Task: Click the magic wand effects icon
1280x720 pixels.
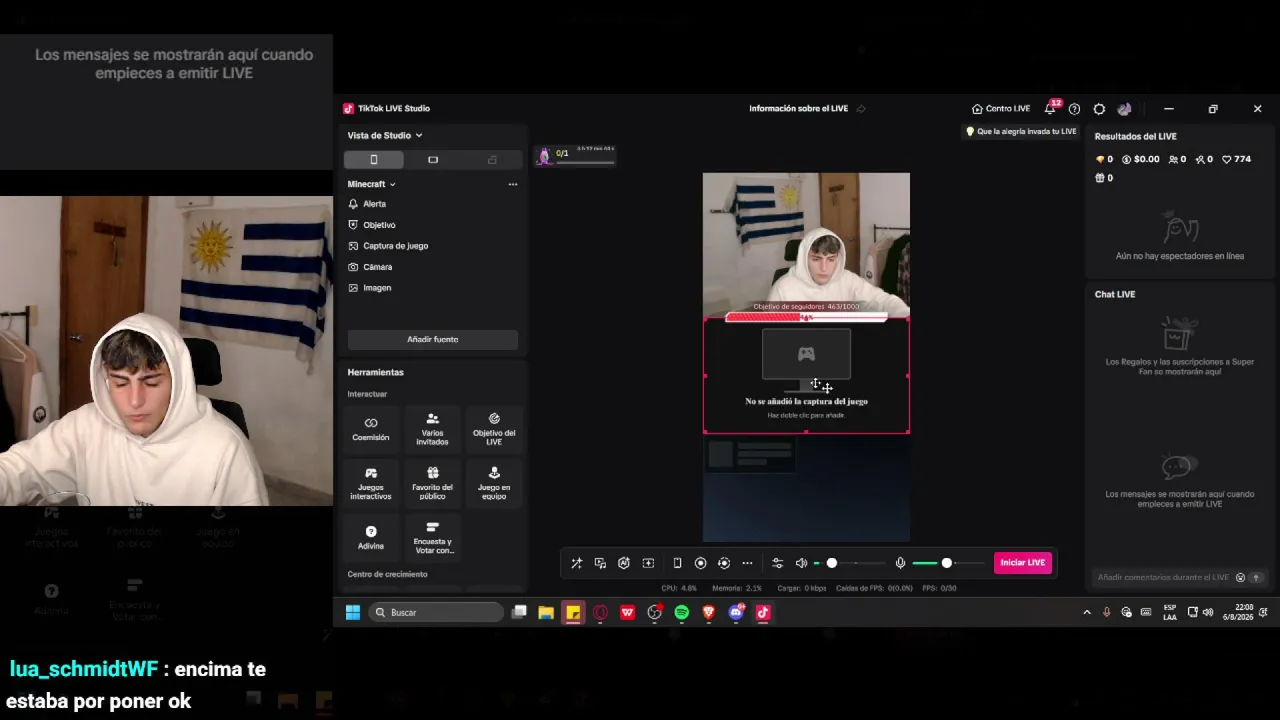Action: pos(576,563)
